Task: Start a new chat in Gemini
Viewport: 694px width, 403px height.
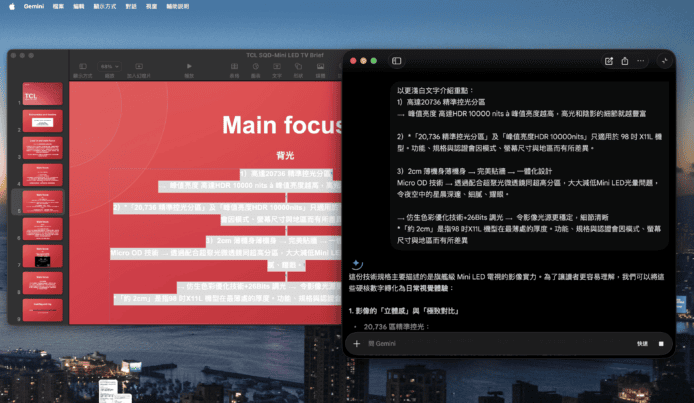Action: (x=609, y=61)
